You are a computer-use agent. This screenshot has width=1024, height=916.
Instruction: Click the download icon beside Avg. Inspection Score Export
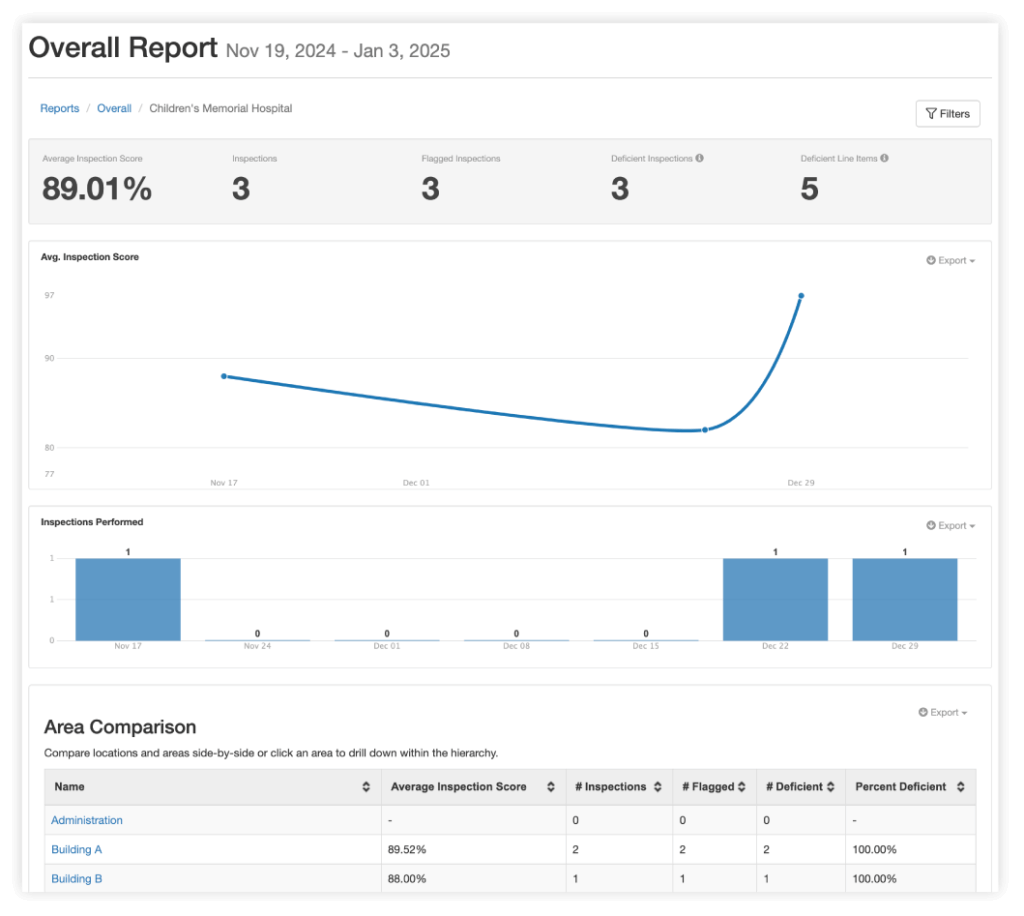click(x=930, y=260)
